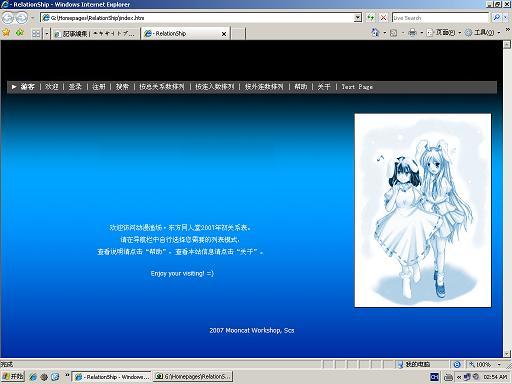Click the CH language bar indicator
The height and width of the screenshot is (384, 512).
tap(434, 377)
